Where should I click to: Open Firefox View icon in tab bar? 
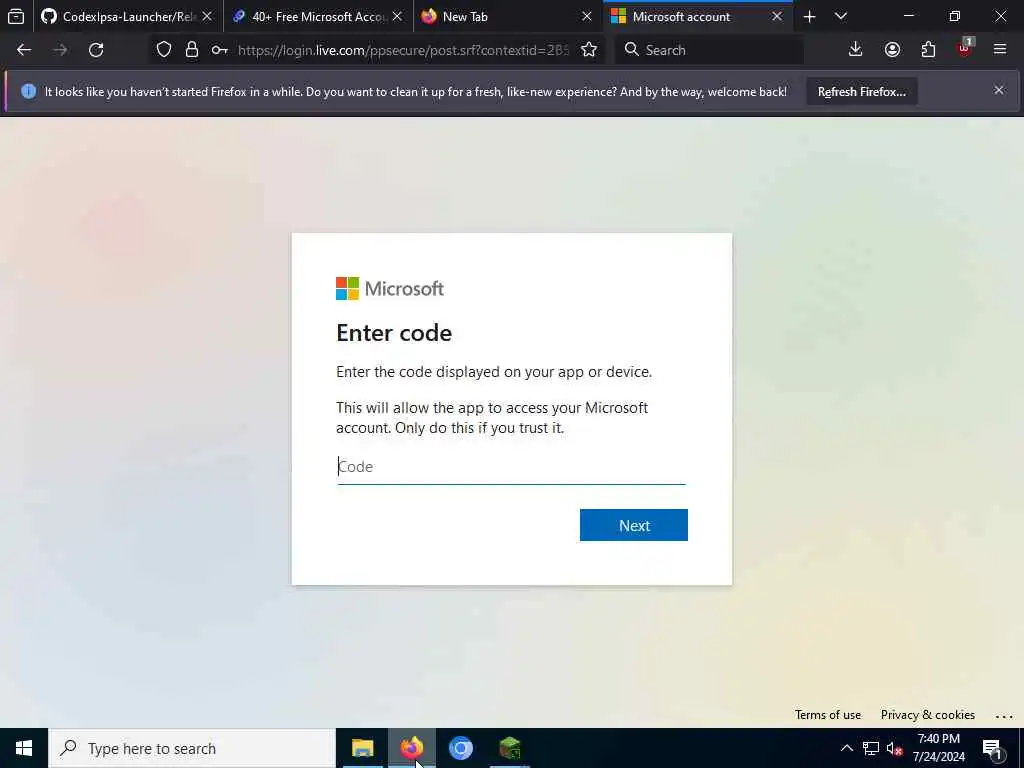click(x=16, y=16)
